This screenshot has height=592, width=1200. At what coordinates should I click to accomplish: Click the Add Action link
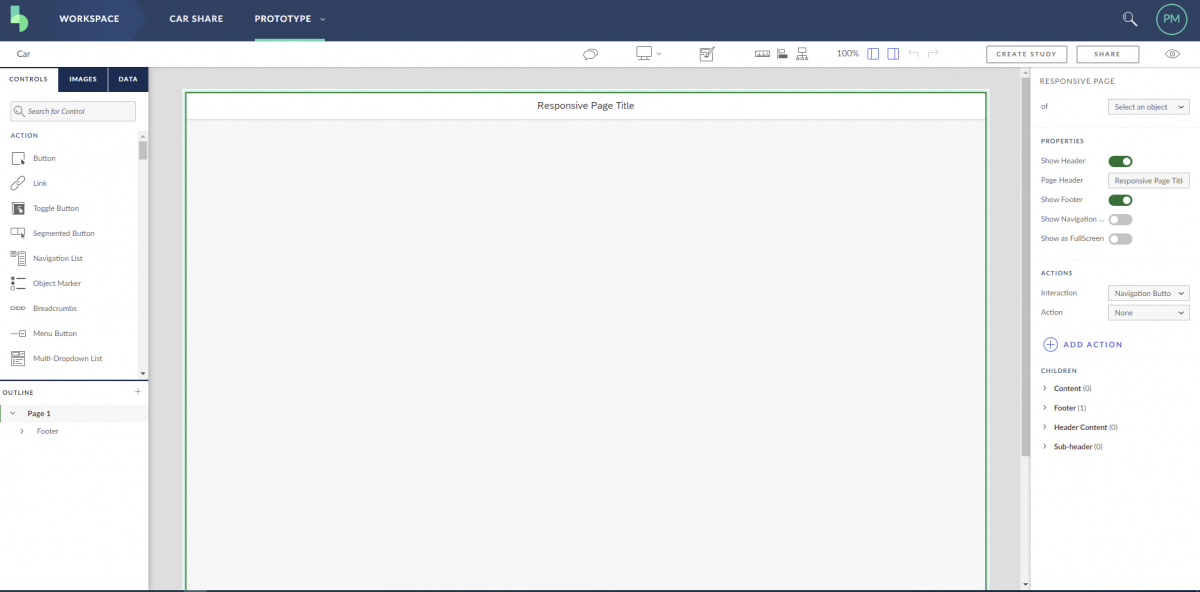pyautogui.click(x=1082, y=344)
